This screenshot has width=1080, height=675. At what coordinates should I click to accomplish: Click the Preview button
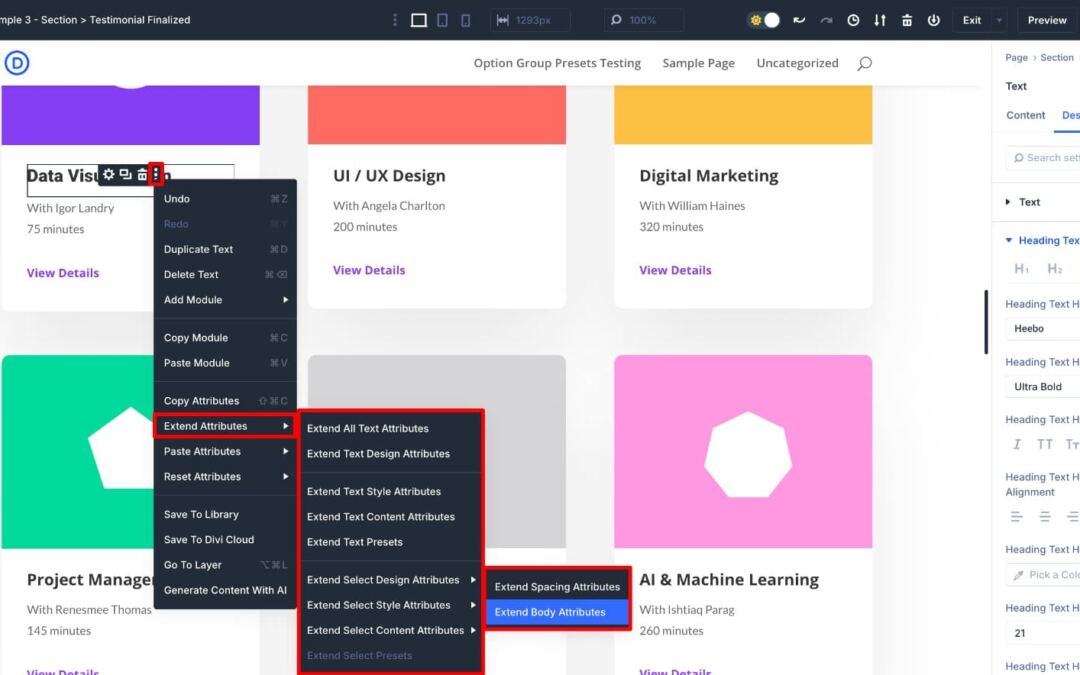click(1046, 20)
